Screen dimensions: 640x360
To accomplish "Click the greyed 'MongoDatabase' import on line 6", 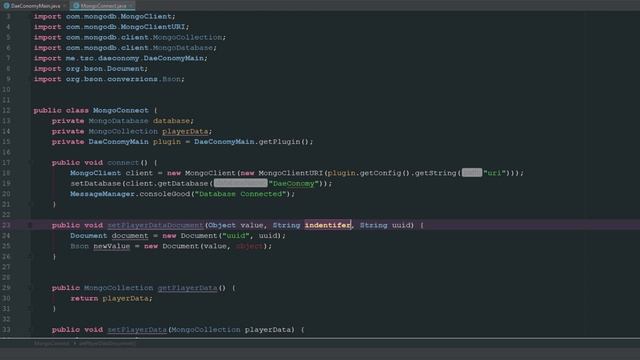I will 183,48.
